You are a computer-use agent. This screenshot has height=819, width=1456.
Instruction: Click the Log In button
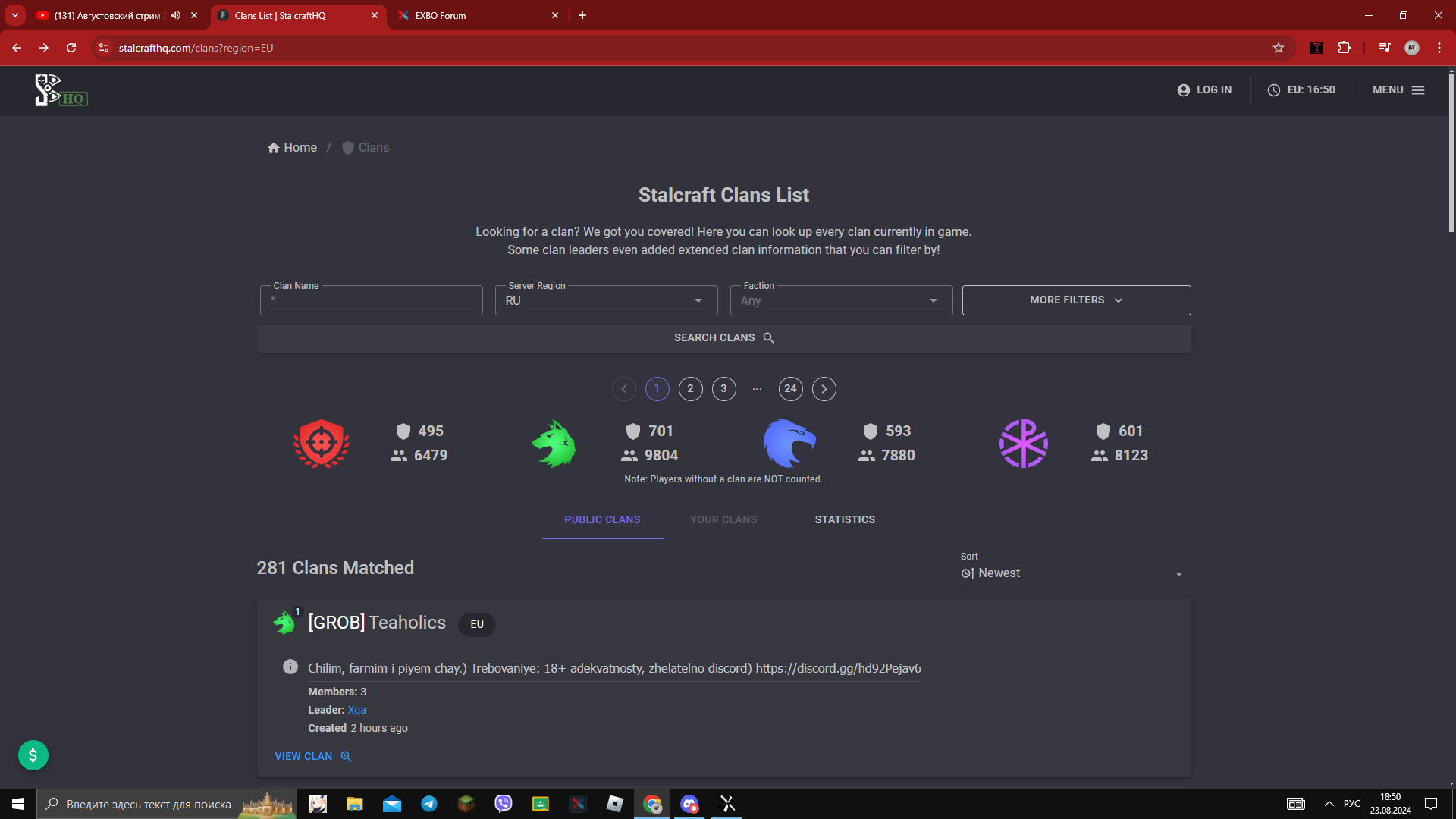click(x=1204, y=90)
